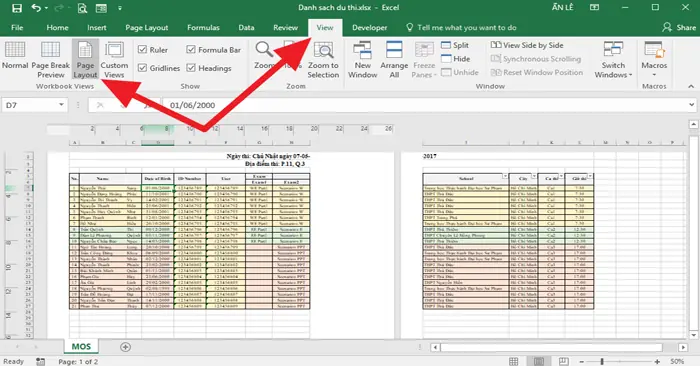This screenshot has width=700, height=366.
Task: Click the 'Page: 1 of 2' status text
Action: (78, 362)
